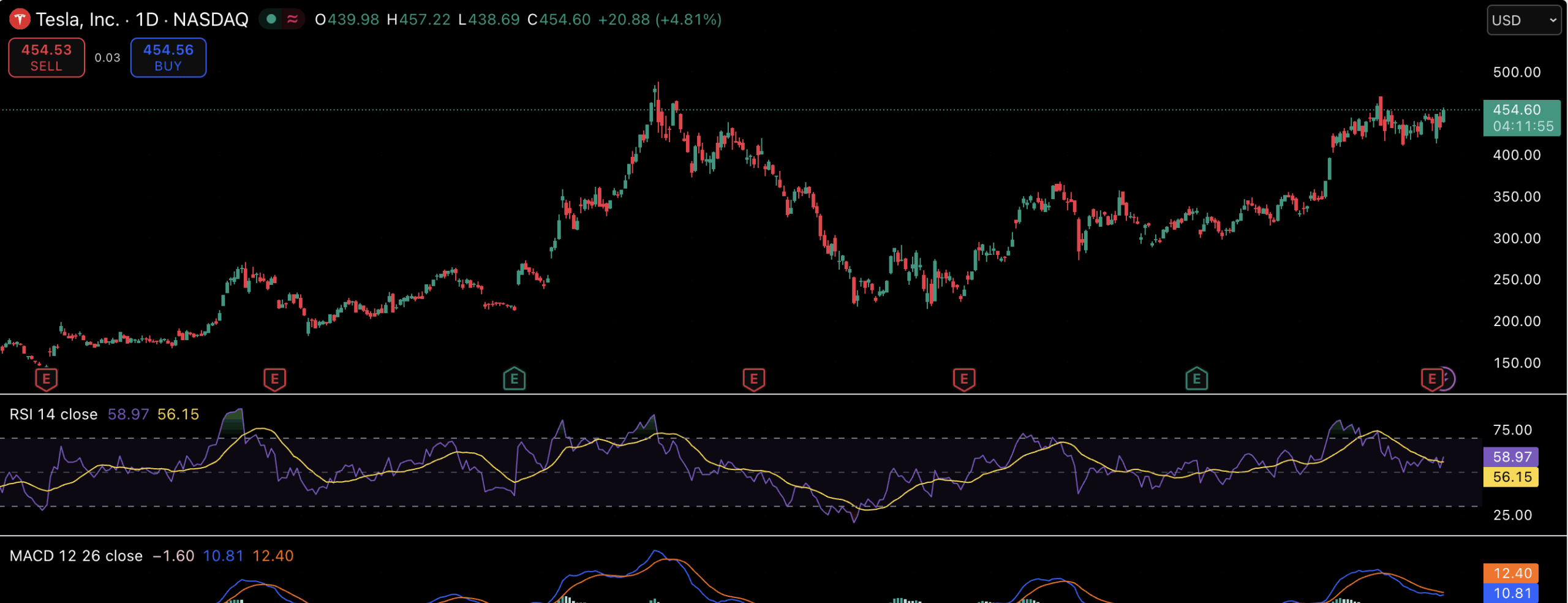Image resolution: width=1568 pixels, height=603 pixels.
Task: Click the 200.00 price axis label
Action: 1517,321
